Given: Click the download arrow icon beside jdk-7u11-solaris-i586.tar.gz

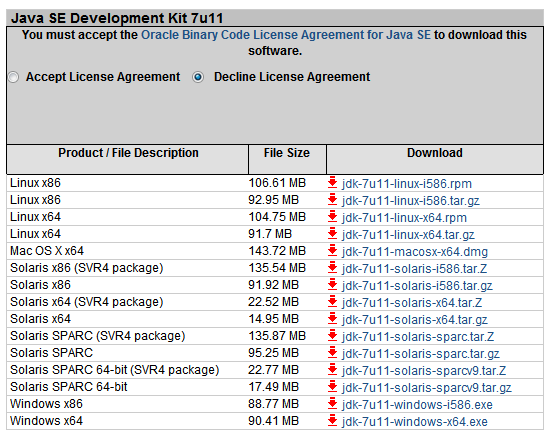Looking at the screenshot, I should [332, 285].
